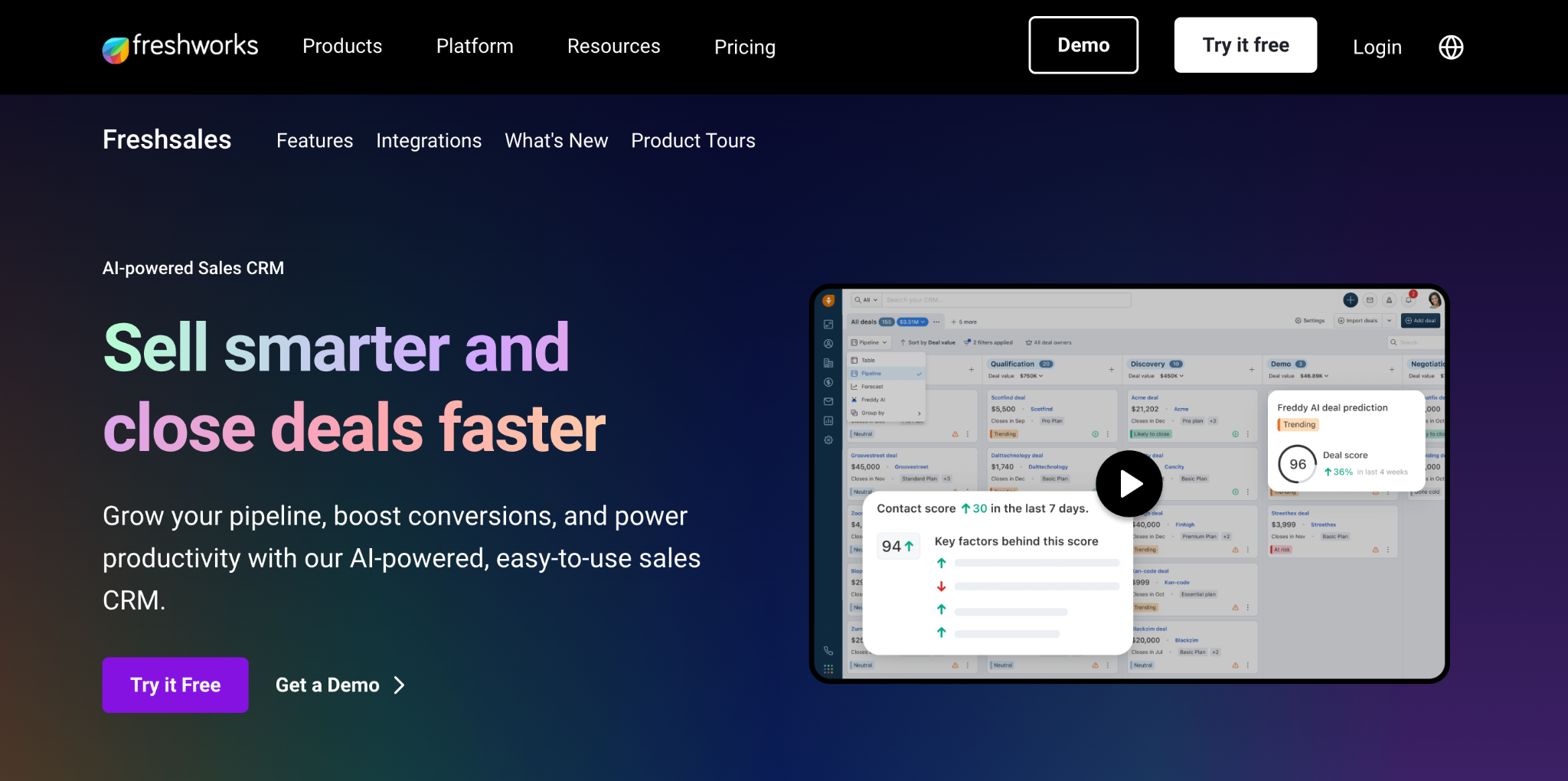Image resolution: width=1568 pixels, height=781 pixels.
Task: Click the 'close deals faster' headline line
Action: pos(354,428)
